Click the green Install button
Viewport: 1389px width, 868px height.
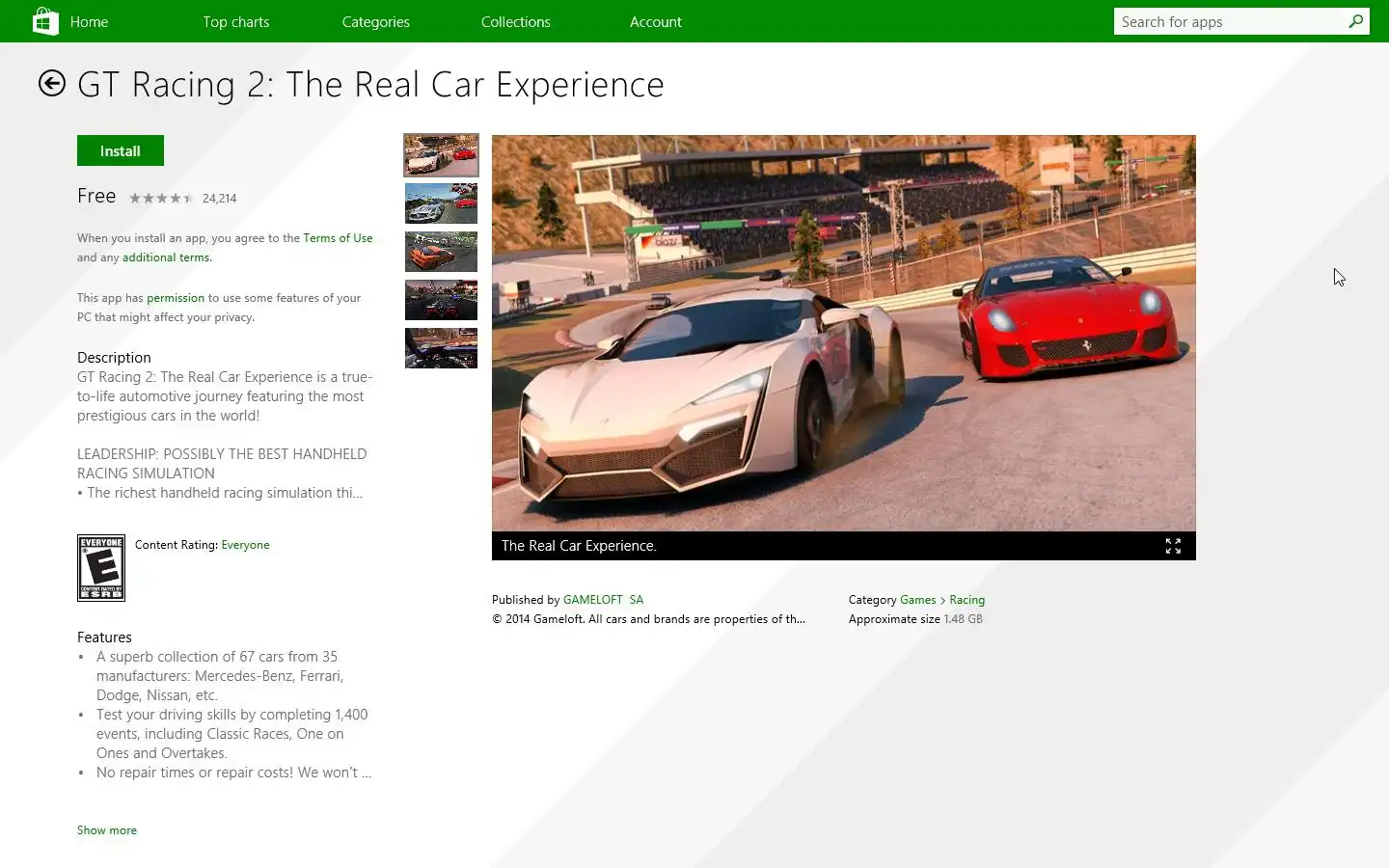point(121,150)
